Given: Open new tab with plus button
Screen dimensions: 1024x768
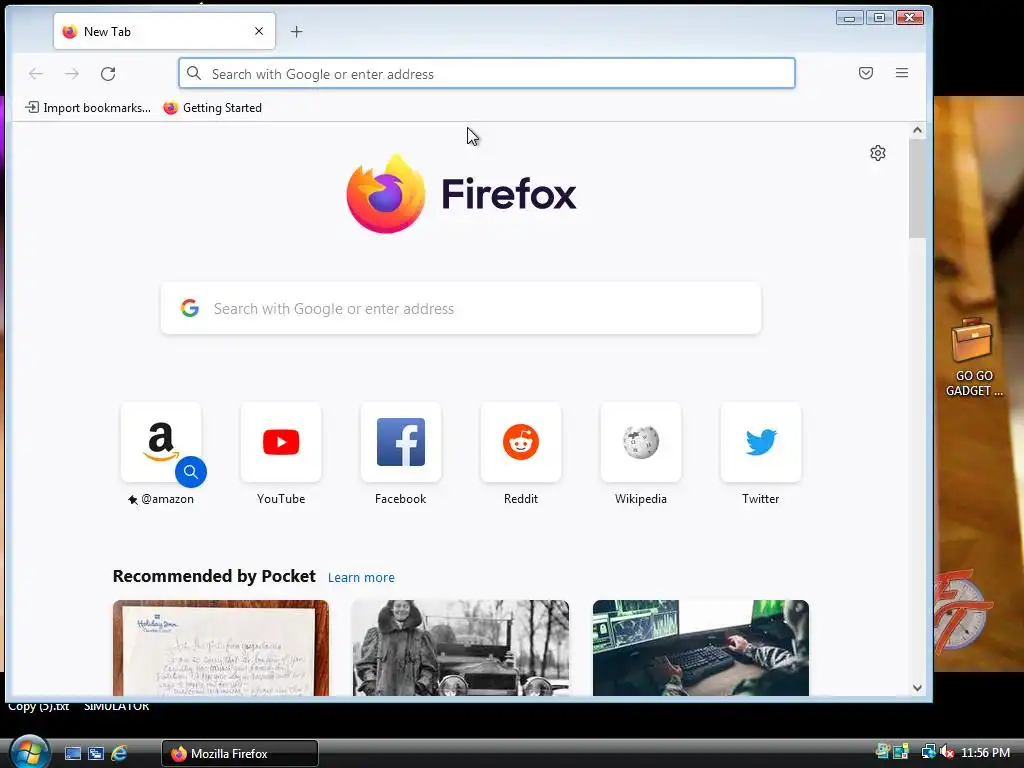Looking at the screenshot, I should click(x=296, y=31).
